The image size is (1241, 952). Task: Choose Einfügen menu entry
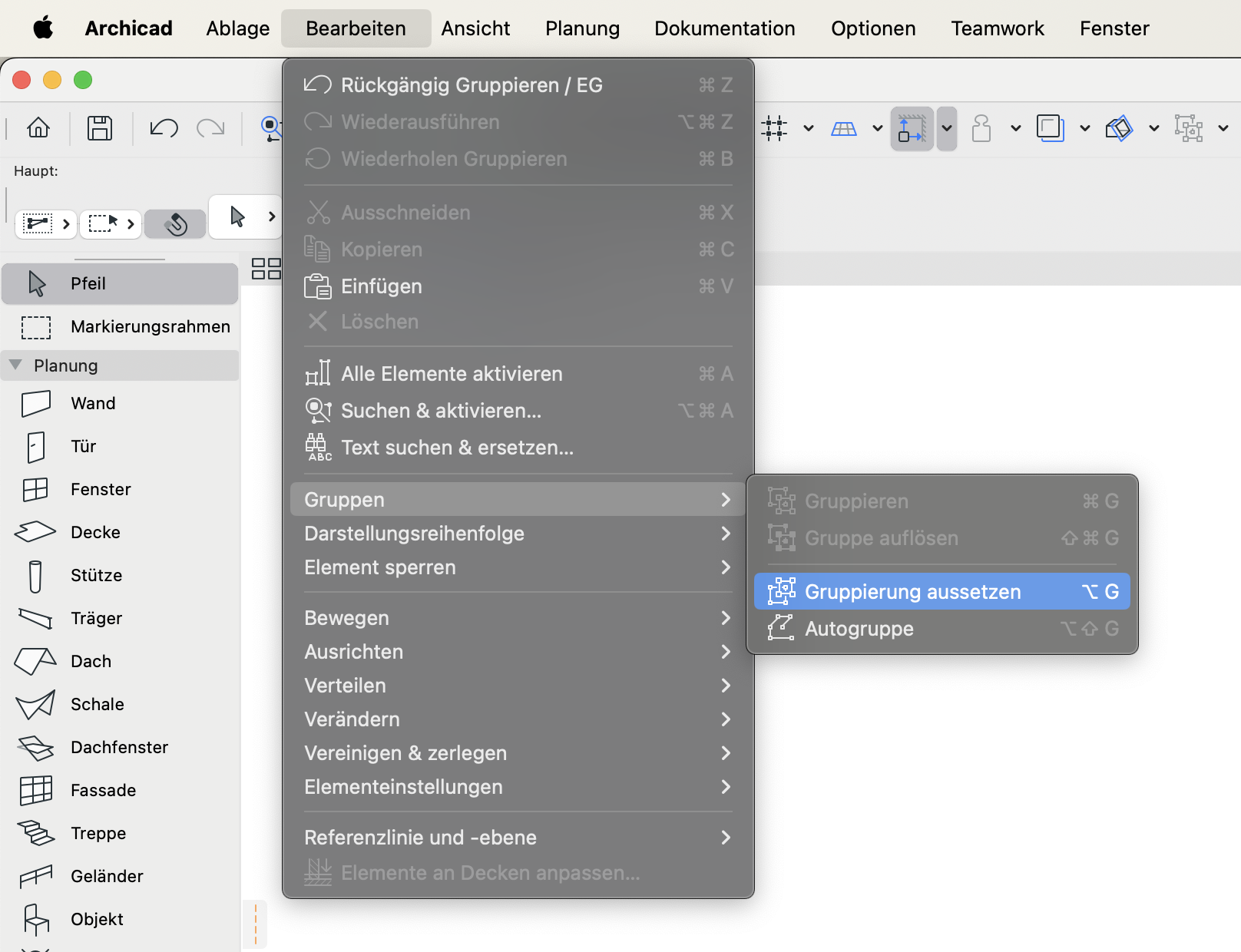(518, 286)
